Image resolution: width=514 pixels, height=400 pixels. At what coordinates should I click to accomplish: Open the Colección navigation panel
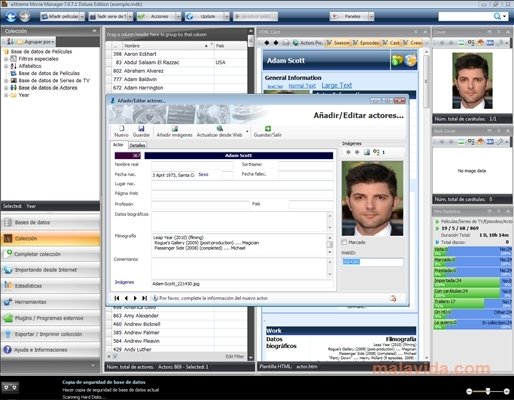(50, 238)
